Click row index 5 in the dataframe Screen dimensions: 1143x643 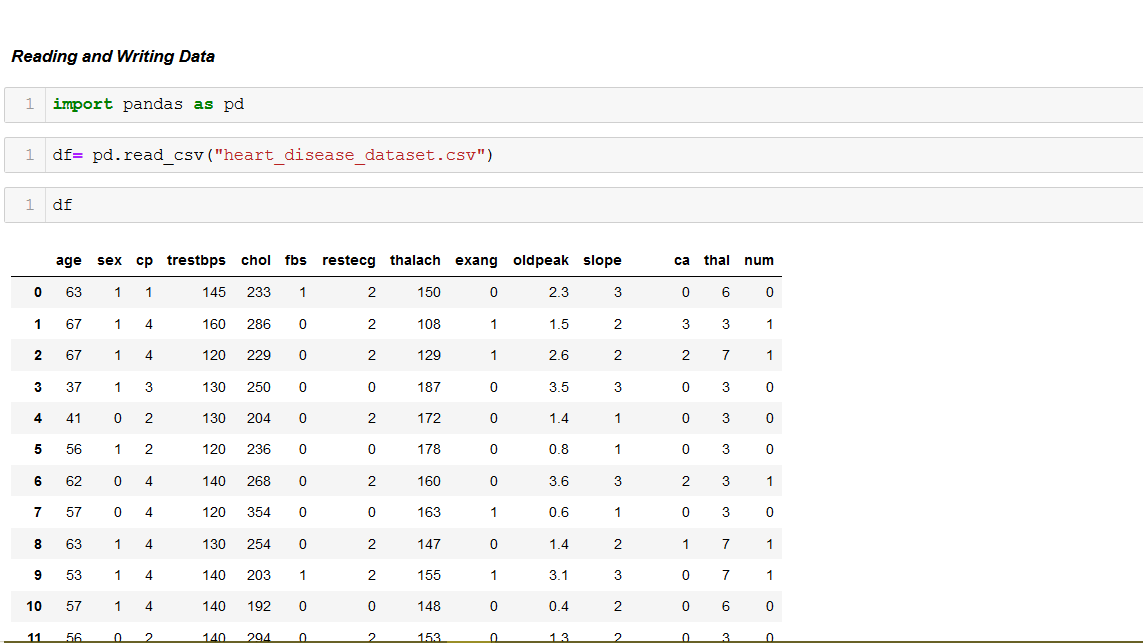(37, 449)
